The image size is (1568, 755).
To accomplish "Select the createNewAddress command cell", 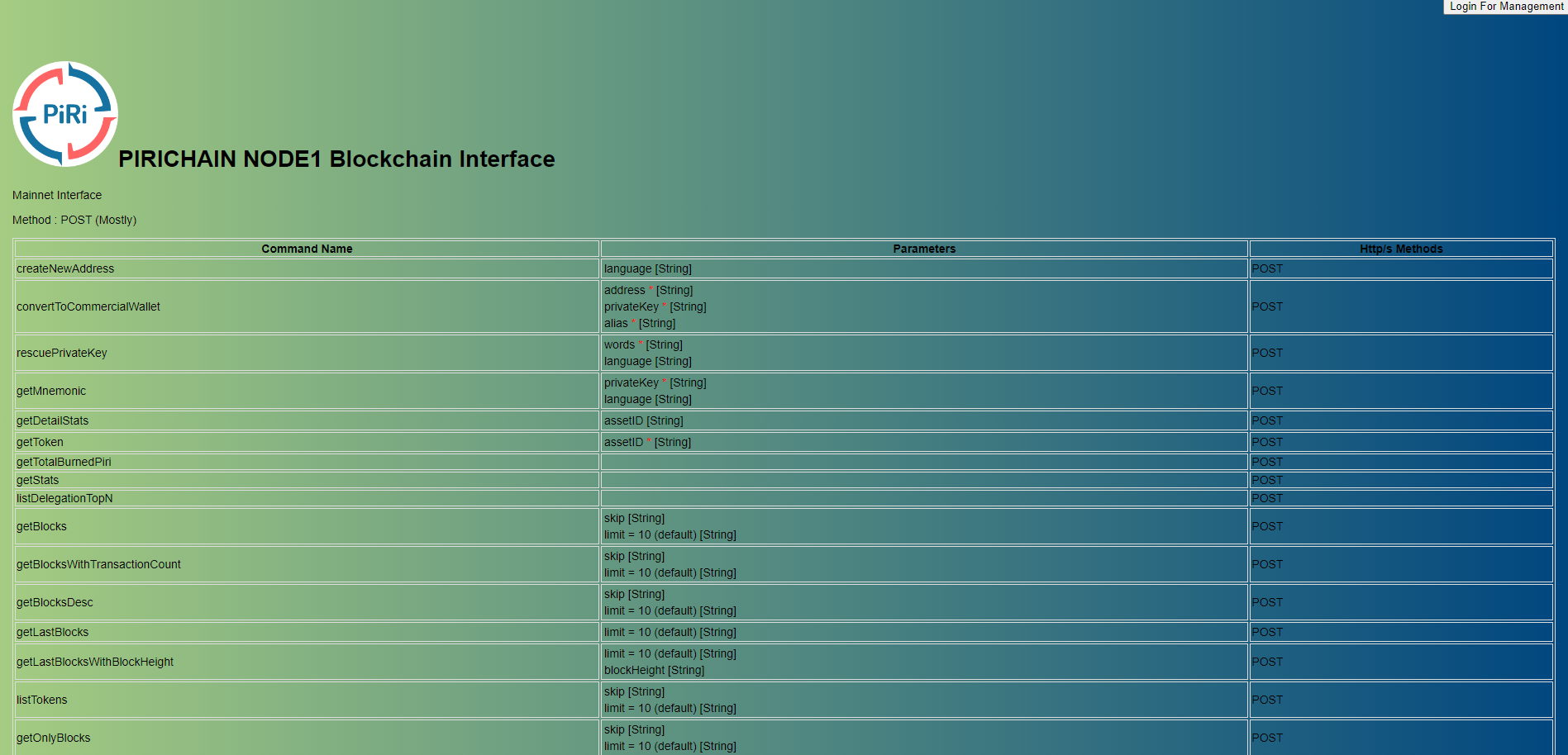I will click(x=65, y=268).
